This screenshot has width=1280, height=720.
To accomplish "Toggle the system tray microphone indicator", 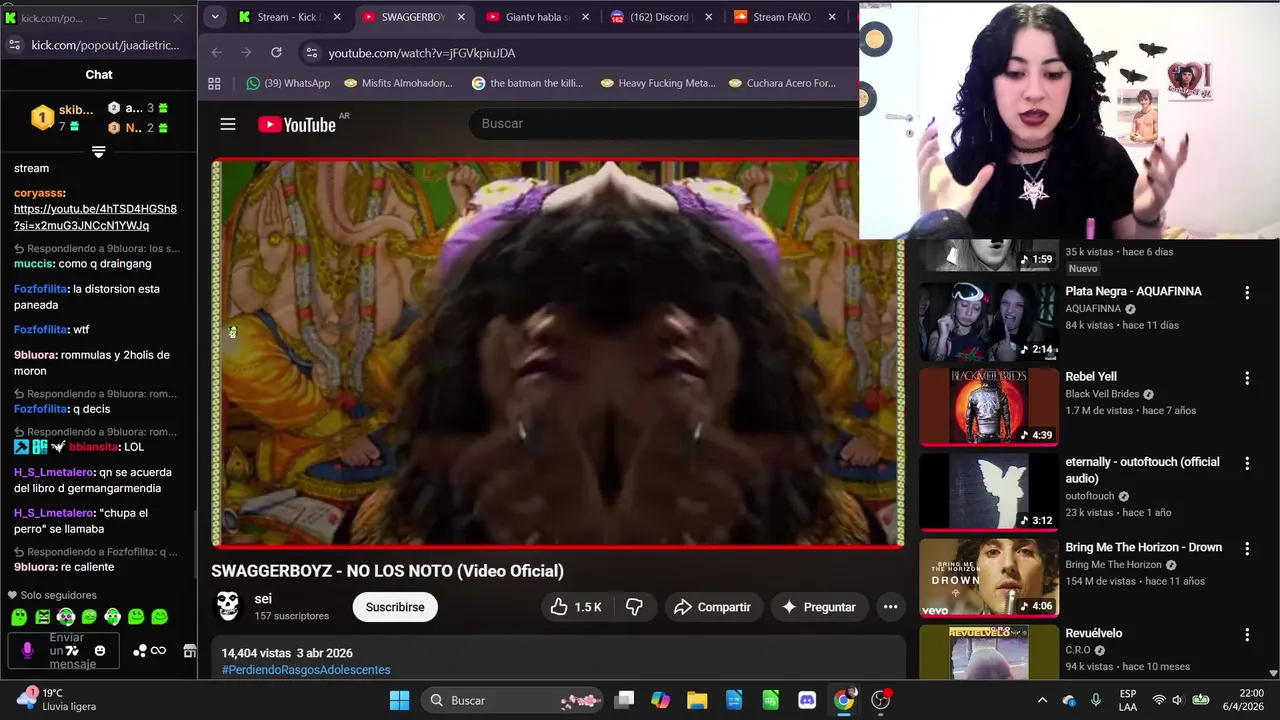I will pos(1096,700).
